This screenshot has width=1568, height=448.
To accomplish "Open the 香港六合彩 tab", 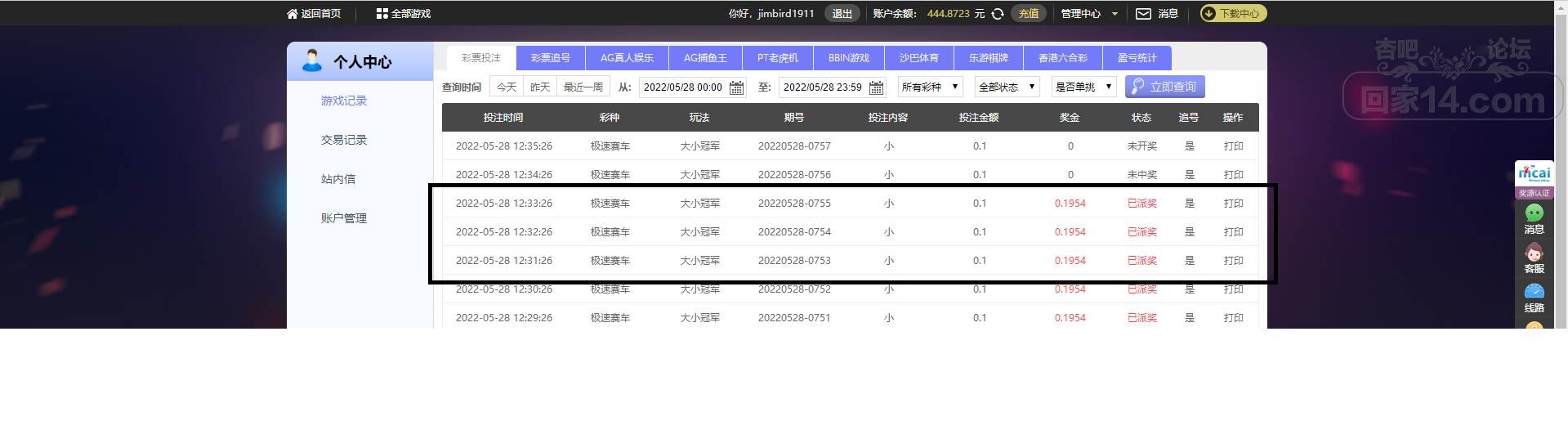I will coord(1063,58).
